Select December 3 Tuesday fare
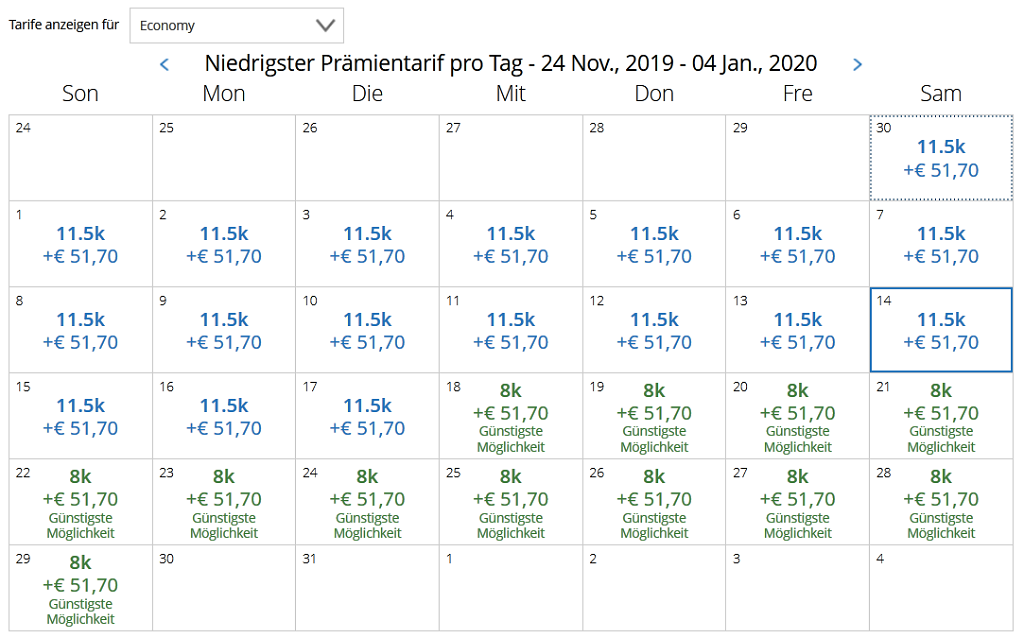 click(367, 245)
